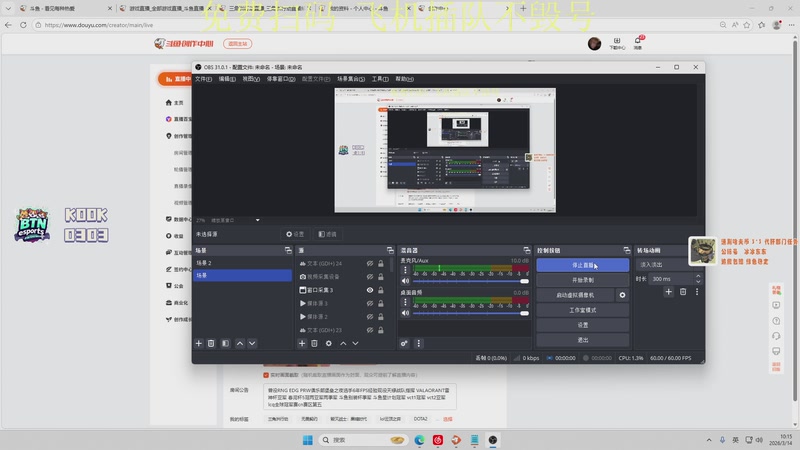
Task: Show 文本 (GDI+) 23 source
Action: (370, 330)
